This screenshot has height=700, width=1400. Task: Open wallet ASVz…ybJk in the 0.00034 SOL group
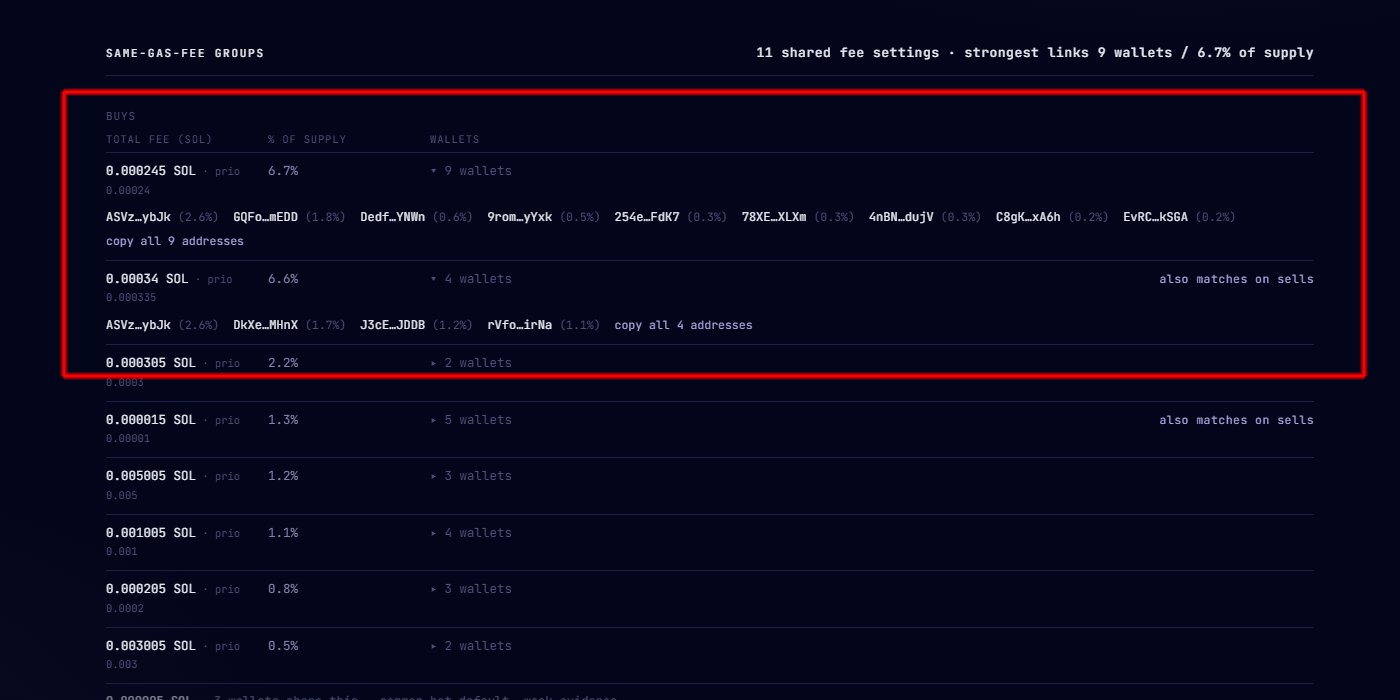pyautogui.click(x=138, y=325)
